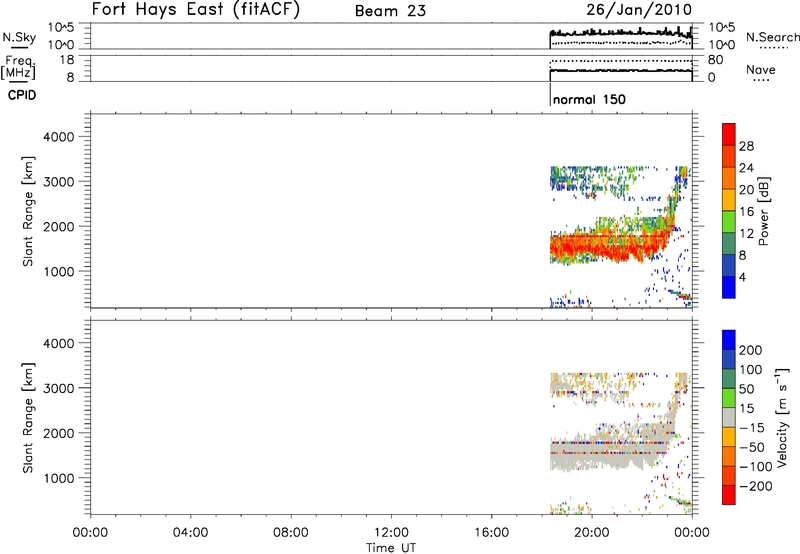Click the '200' tick on the velocity scale
This screenshot has width=800, height=554.
(750, 350)
